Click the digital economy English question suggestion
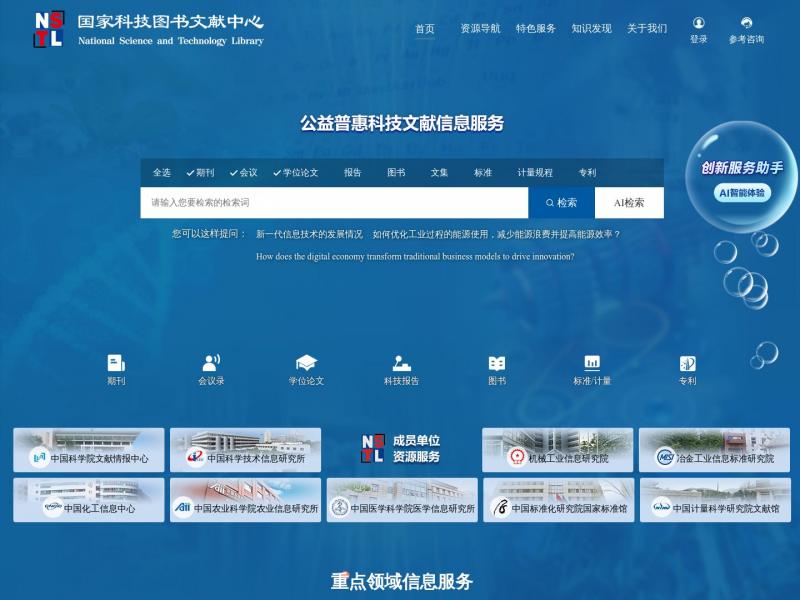This screenshot has height=600, width=800. 415,257
